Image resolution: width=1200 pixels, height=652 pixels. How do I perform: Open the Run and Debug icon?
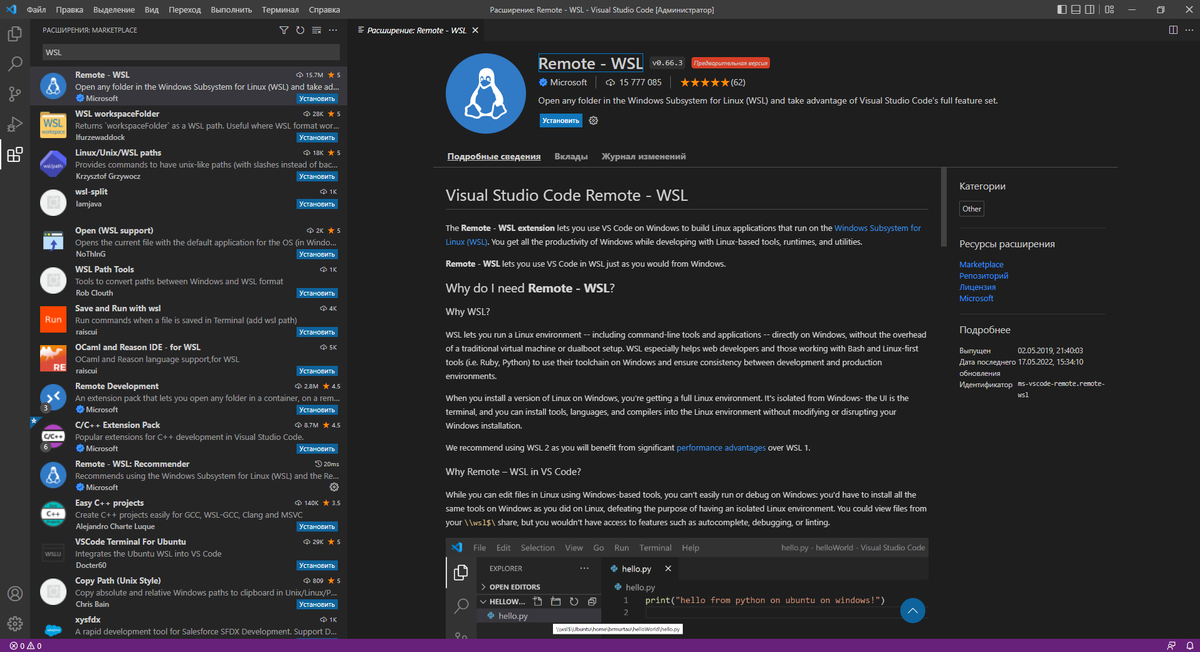click(x=14, y=122)
